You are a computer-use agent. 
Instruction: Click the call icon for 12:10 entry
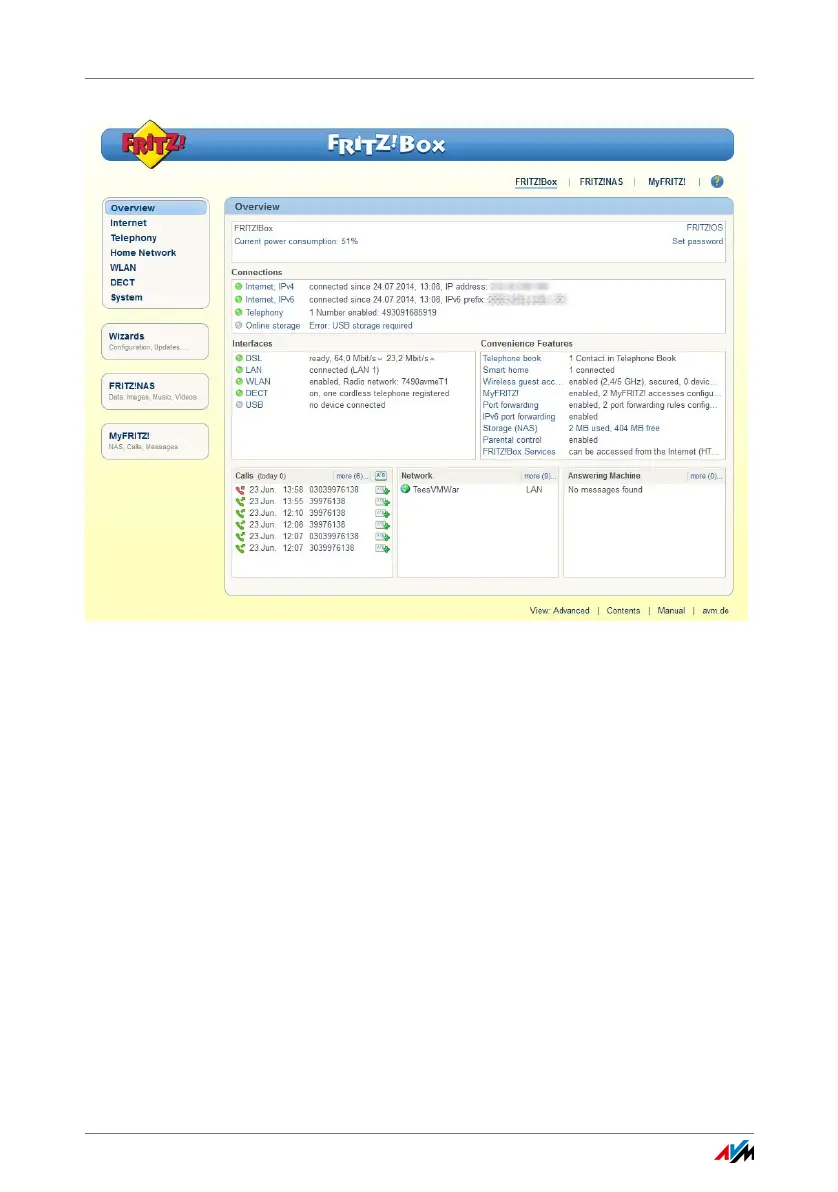[240, 513]
